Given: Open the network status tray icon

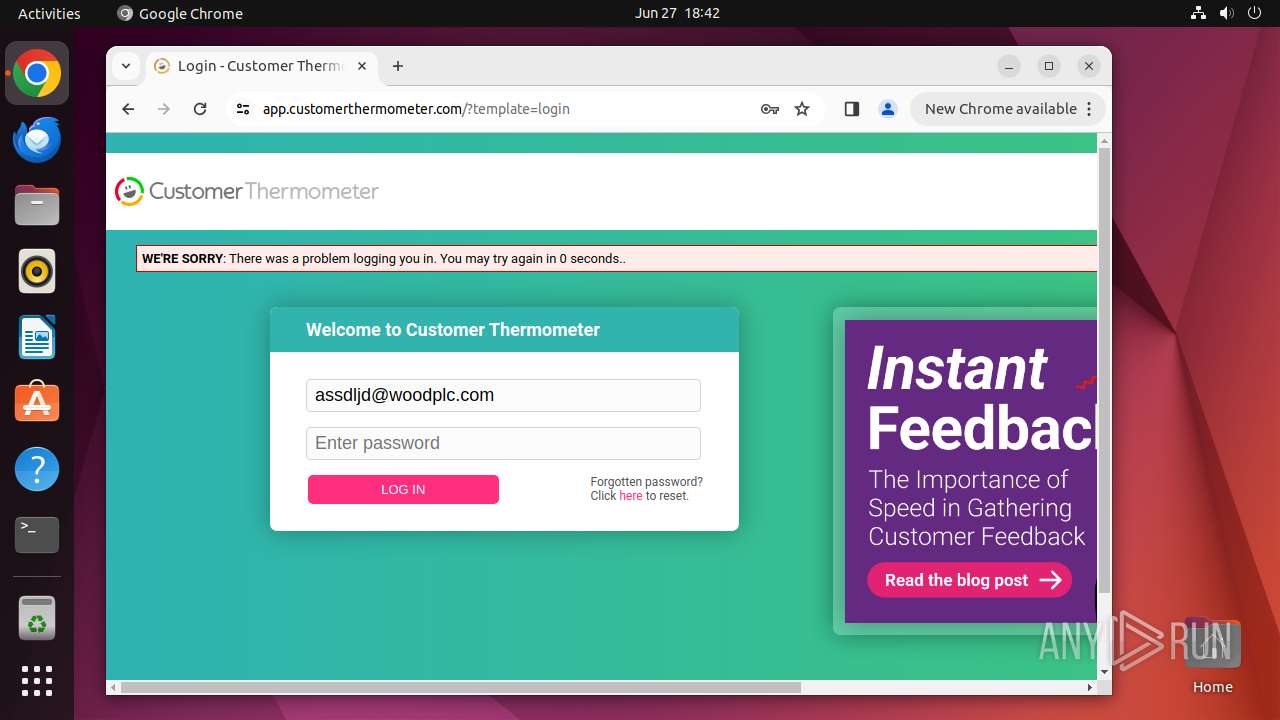Looking at the screenshot, I should tap(1199, 13).
